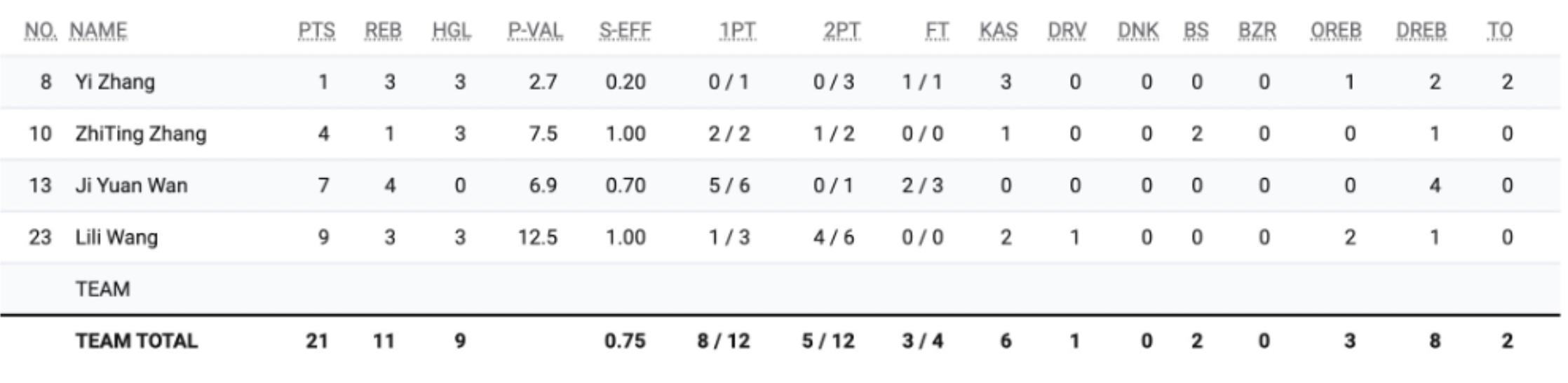Click the OREB column header
The height and width of the screenshot is (383, 1568).
[x=1336, y=31]
